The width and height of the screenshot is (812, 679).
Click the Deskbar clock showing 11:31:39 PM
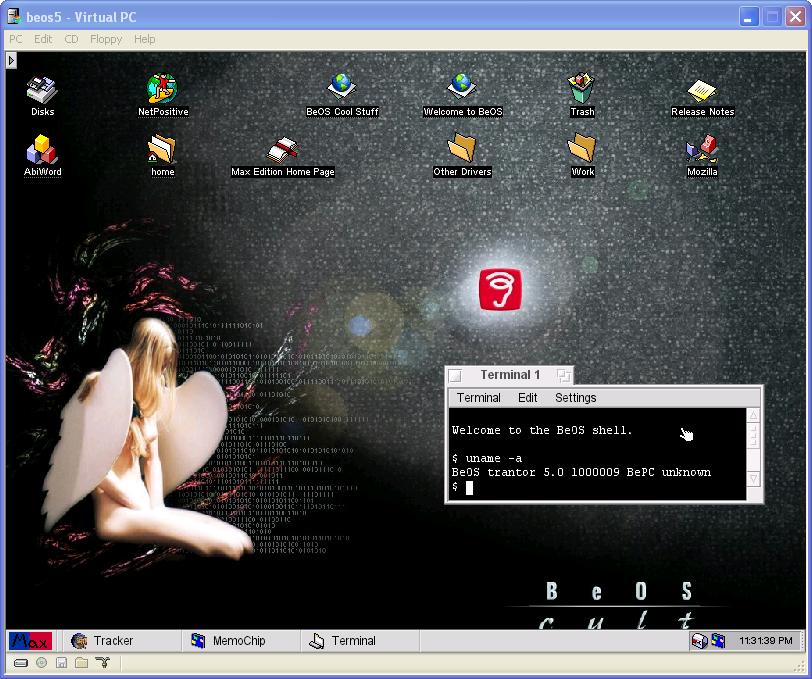765,641
